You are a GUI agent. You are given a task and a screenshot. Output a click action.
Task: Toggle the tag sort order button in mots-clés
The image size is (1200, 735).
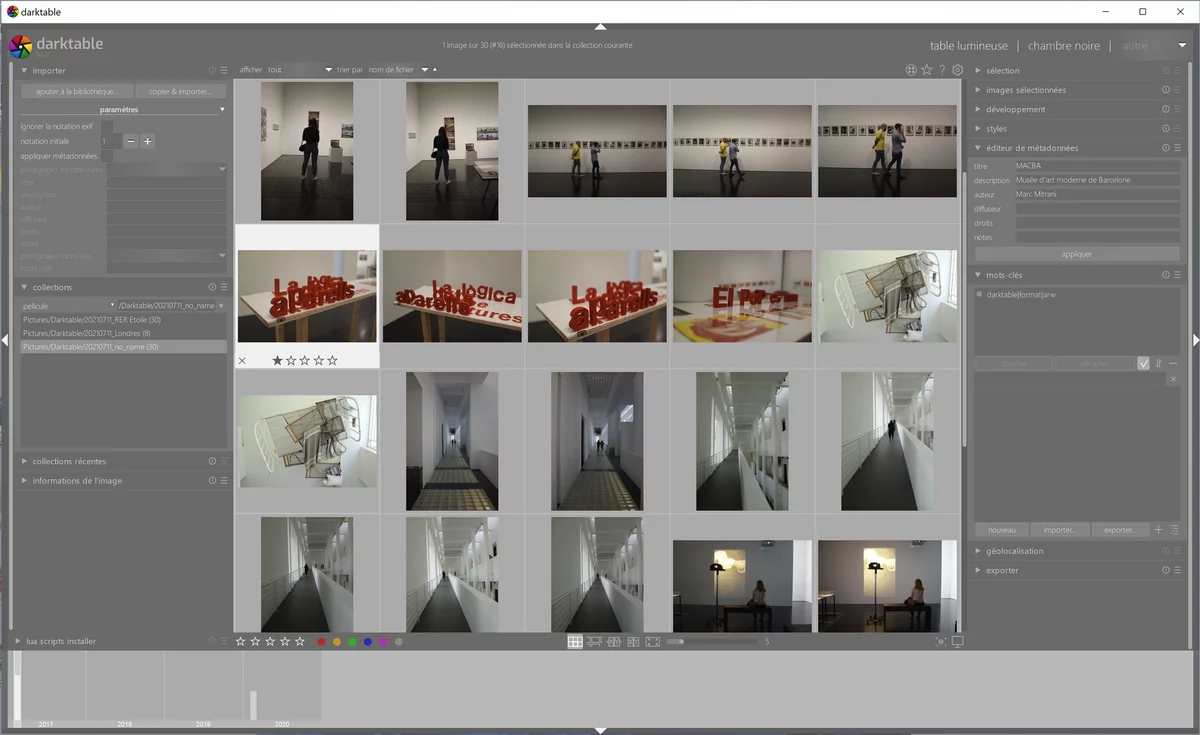(1159, 364)
